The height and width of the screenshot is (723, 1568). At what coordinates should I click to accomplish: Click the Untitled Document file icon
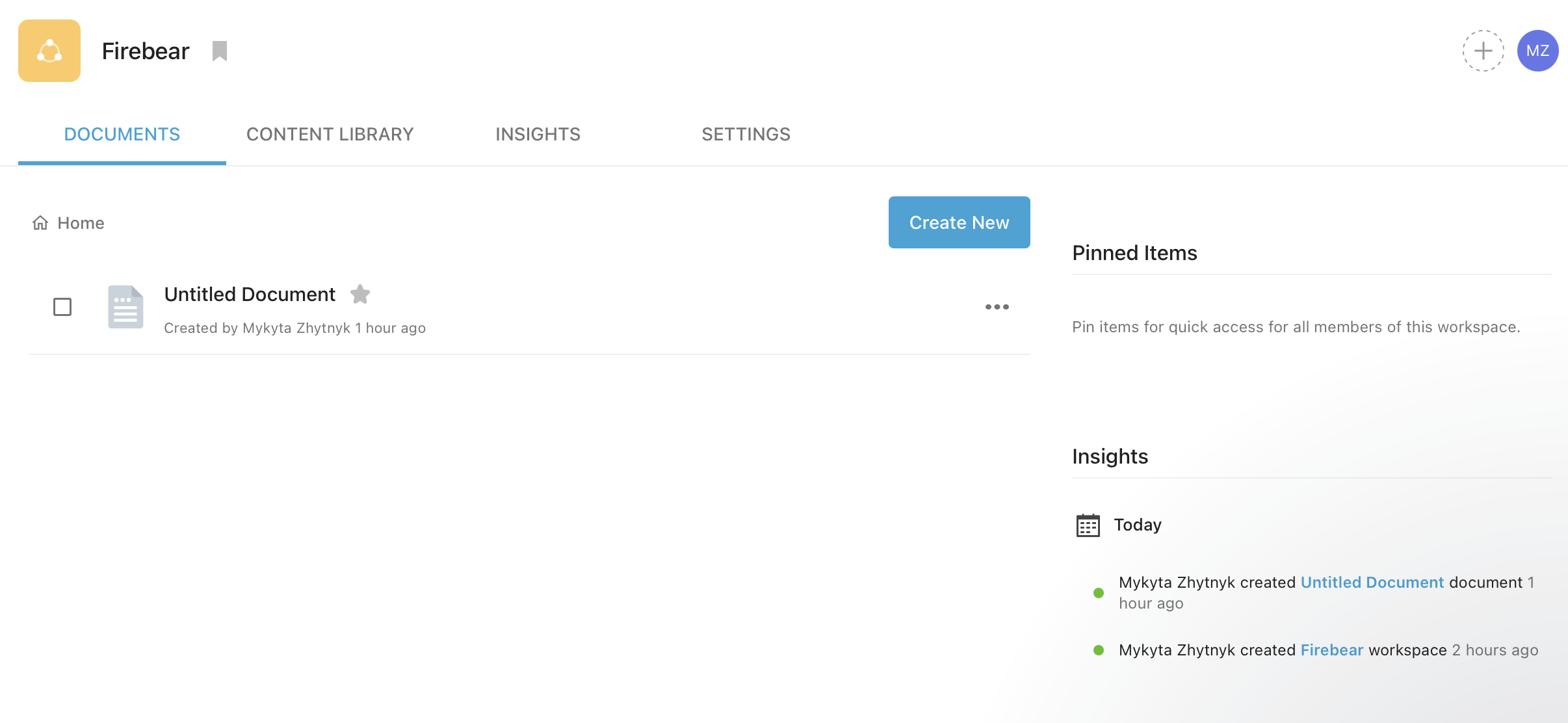(125, 307)
